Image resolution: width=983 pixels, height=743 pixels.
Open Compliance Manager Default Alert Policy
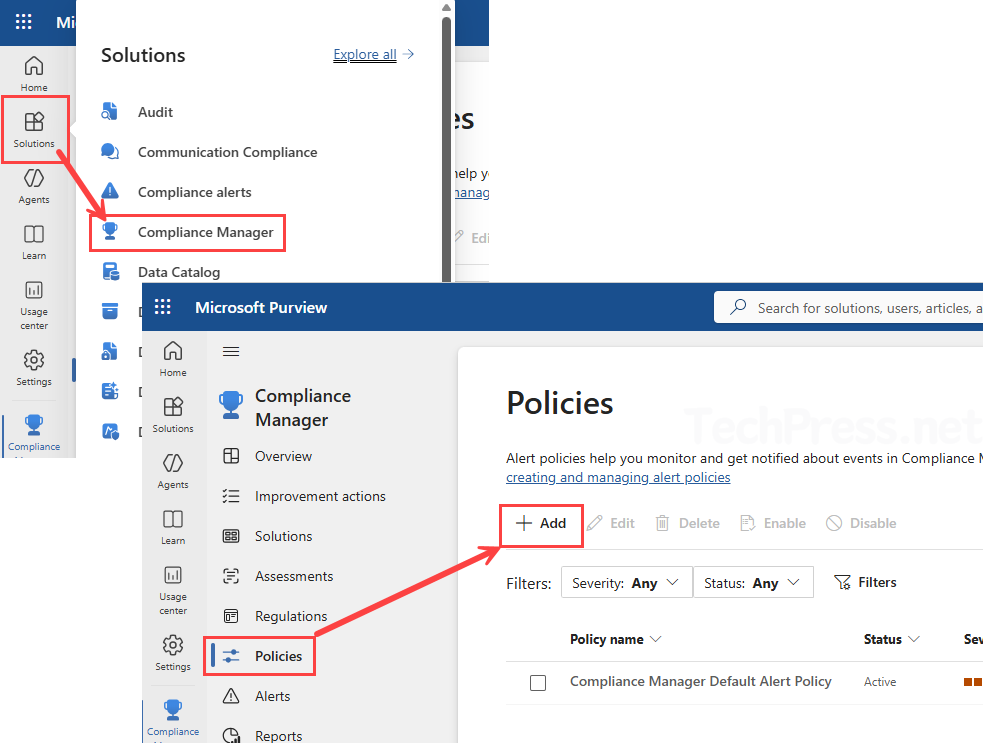tap(700, 682)
